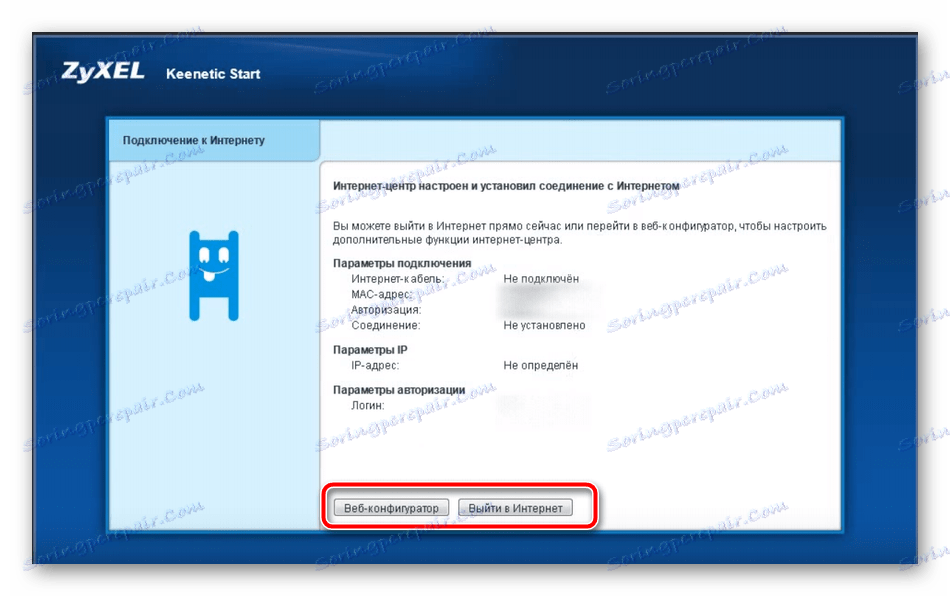
Task: Click the Выйти в Интернет button
Action: tap(515, 508)
